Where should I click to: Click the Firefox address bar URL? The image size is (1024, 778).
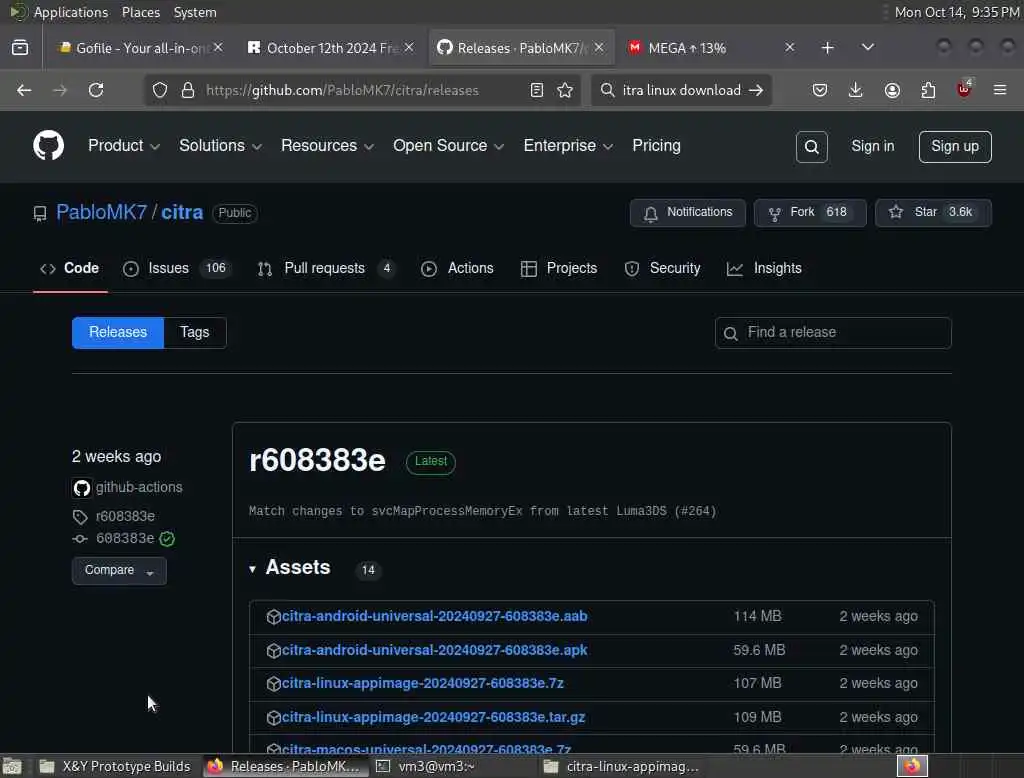coord(342,90)
